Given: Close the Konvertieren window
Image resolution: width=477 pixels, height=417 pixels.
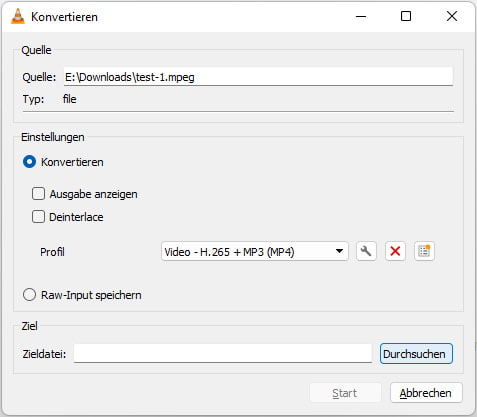Looking at the screenshot, I should point(452,16).
